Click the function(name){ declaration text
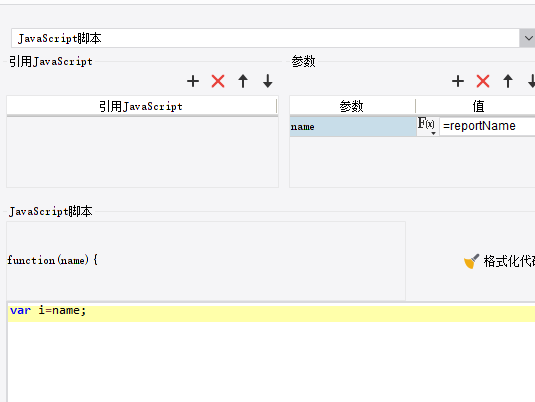Image resolution: width=535 pixels, height=402 pixels. click(x=52, y=260)
